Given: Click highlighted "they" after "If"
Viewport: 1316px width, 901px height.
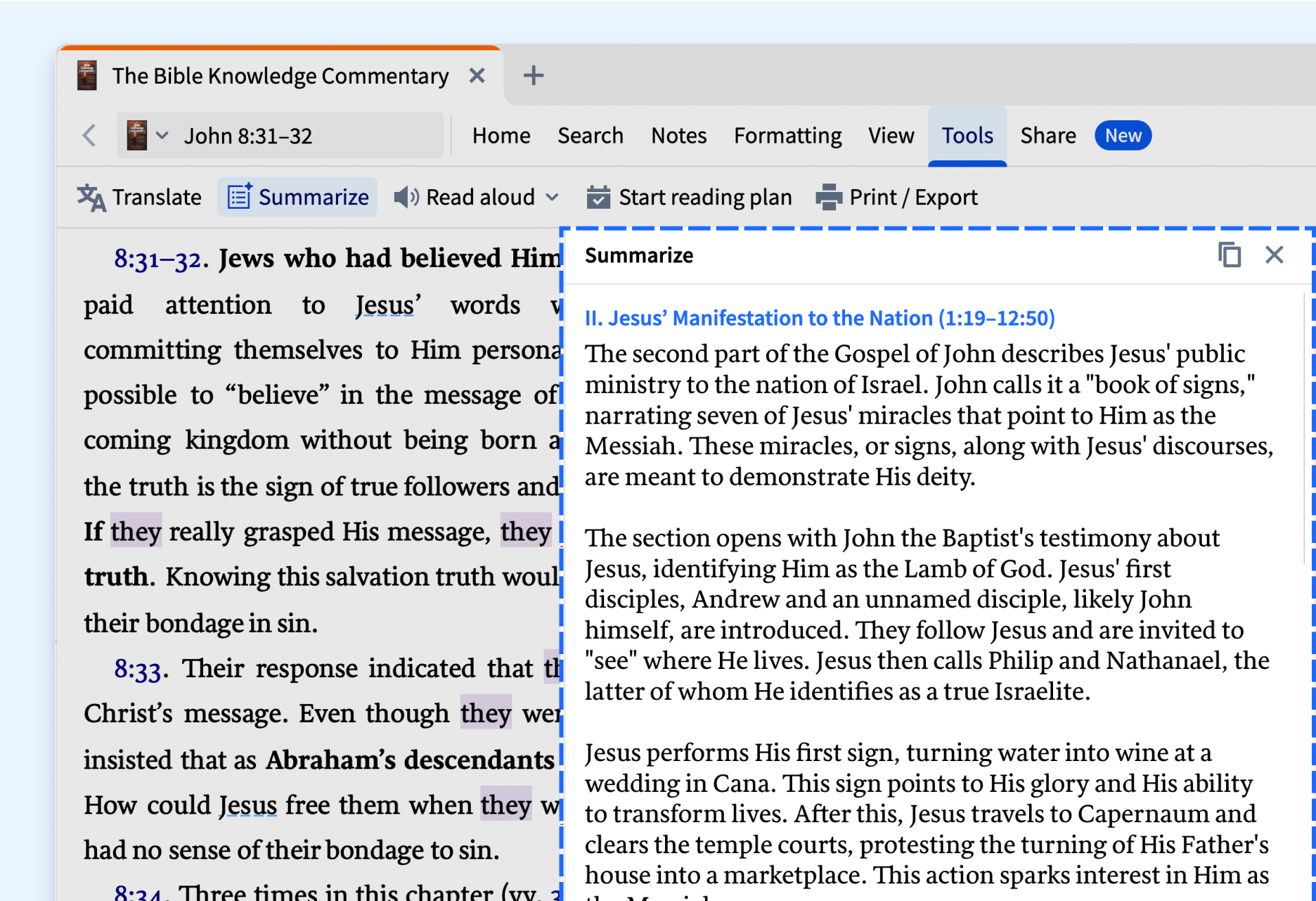Looking at the screenshot, I should (x=136, y=532).
